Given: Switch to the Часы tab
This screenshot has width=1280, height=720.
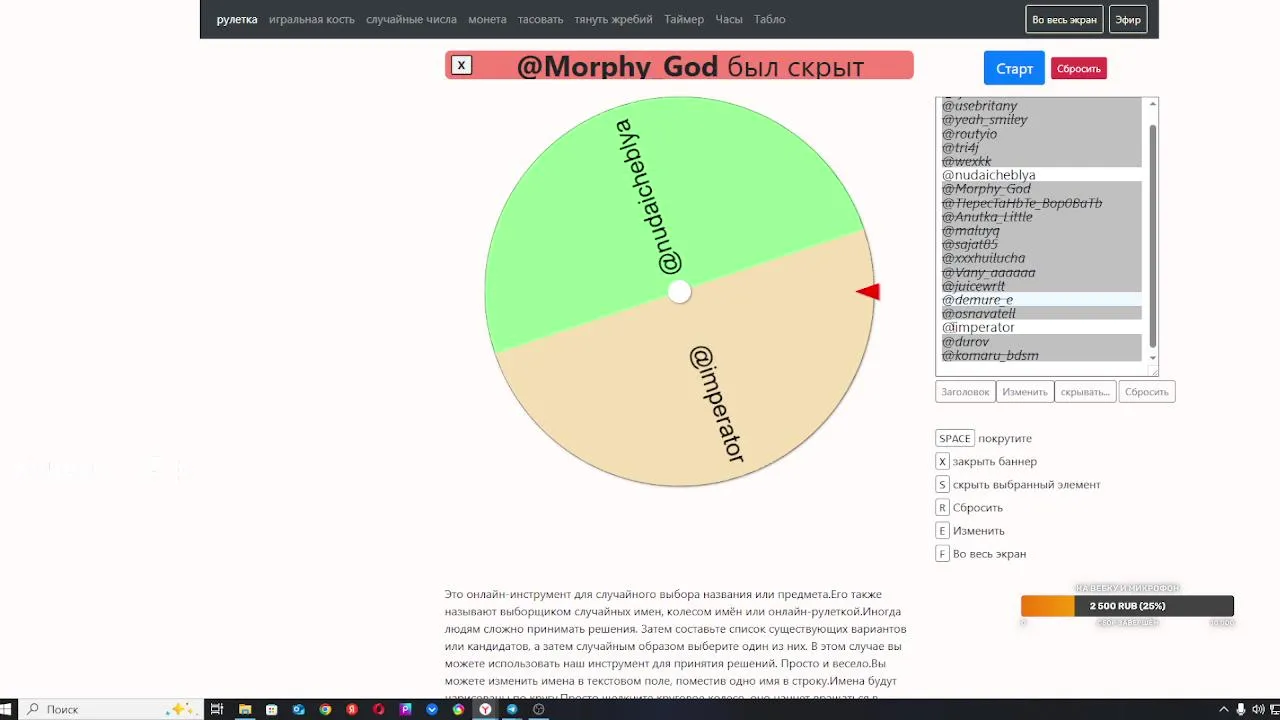Looking at the screenshot, I should click(x=729, y=19).
